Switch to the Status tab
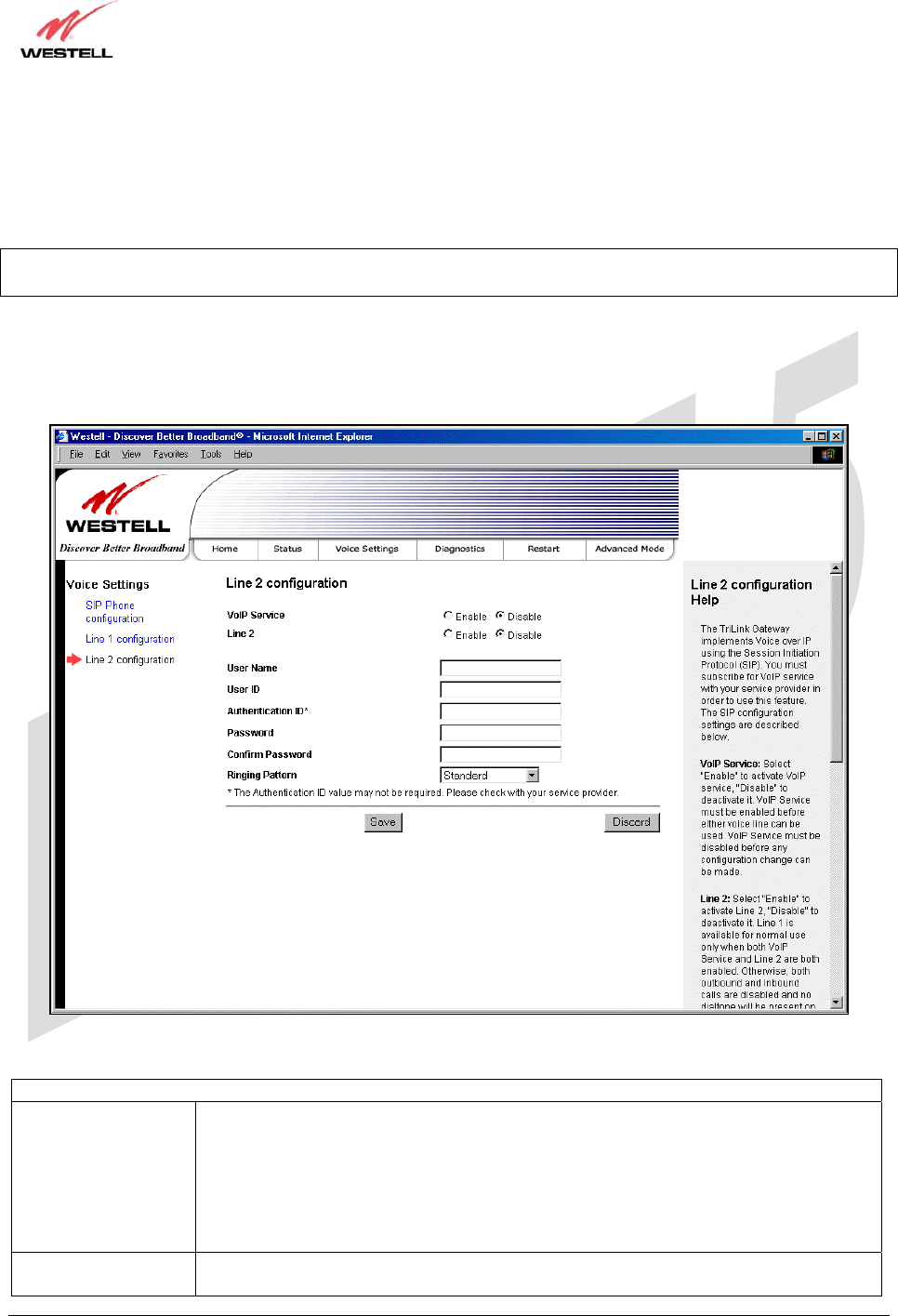Image resolution: width=898 pixels, height=1316 pixels. coord(288,549)
